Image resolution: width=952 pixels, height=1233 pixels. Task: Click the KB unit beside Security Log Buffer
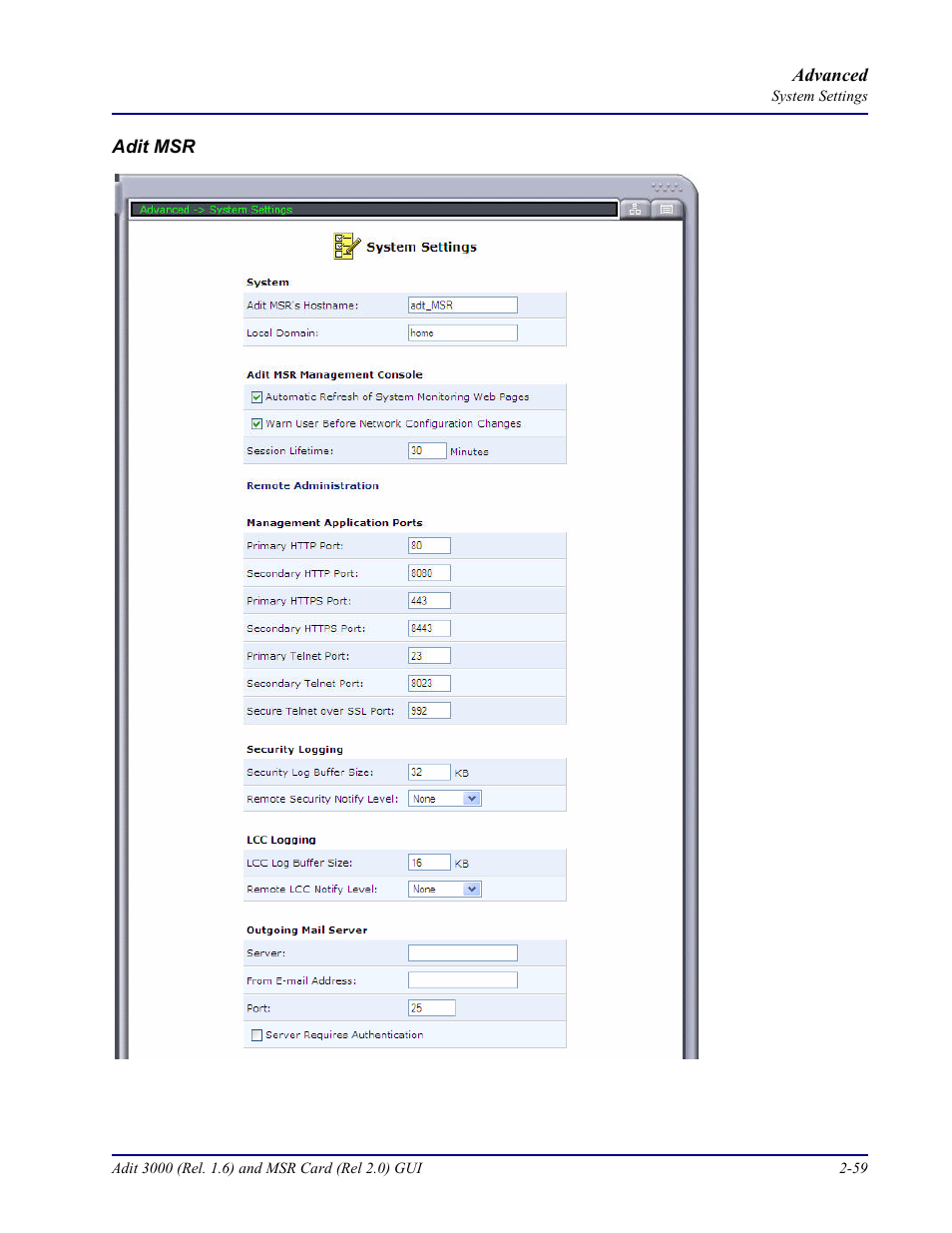[x=461, y=774]
